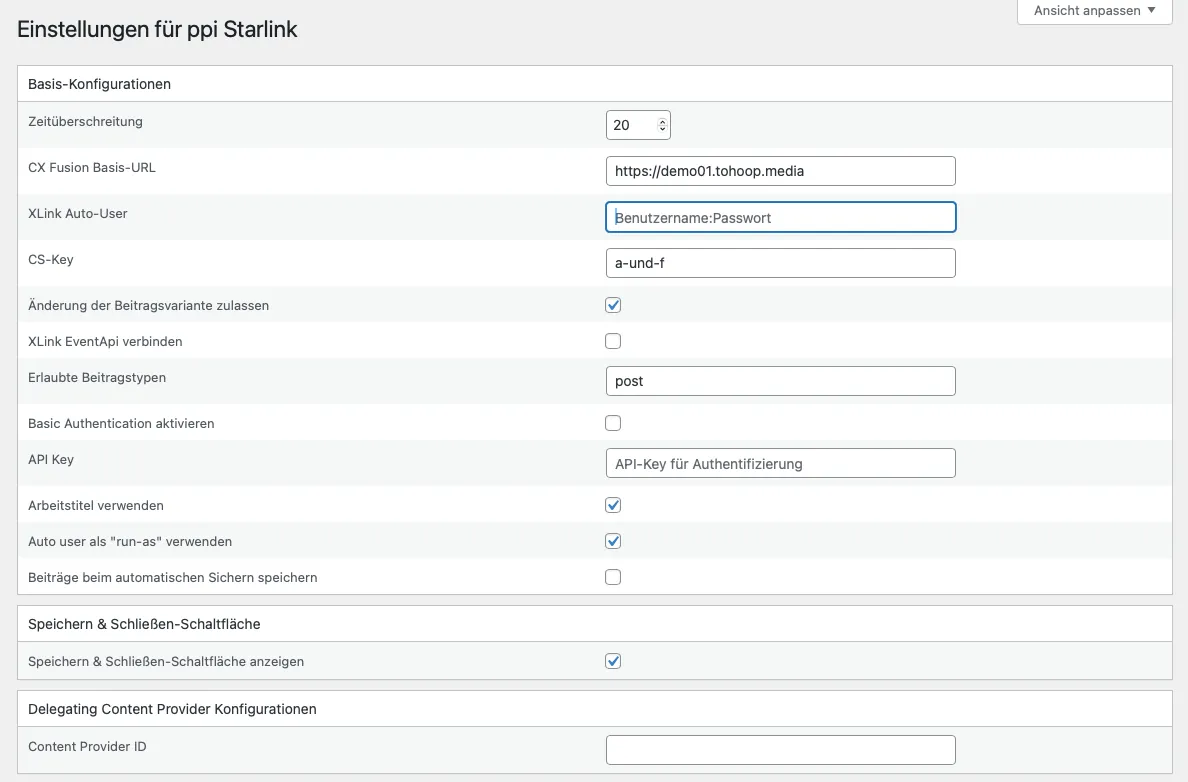Image resolution: width=1188 pixels, height=782 pixels.
Task: Click the Arbeitstitel verwenden label
Action: point(95,505)
